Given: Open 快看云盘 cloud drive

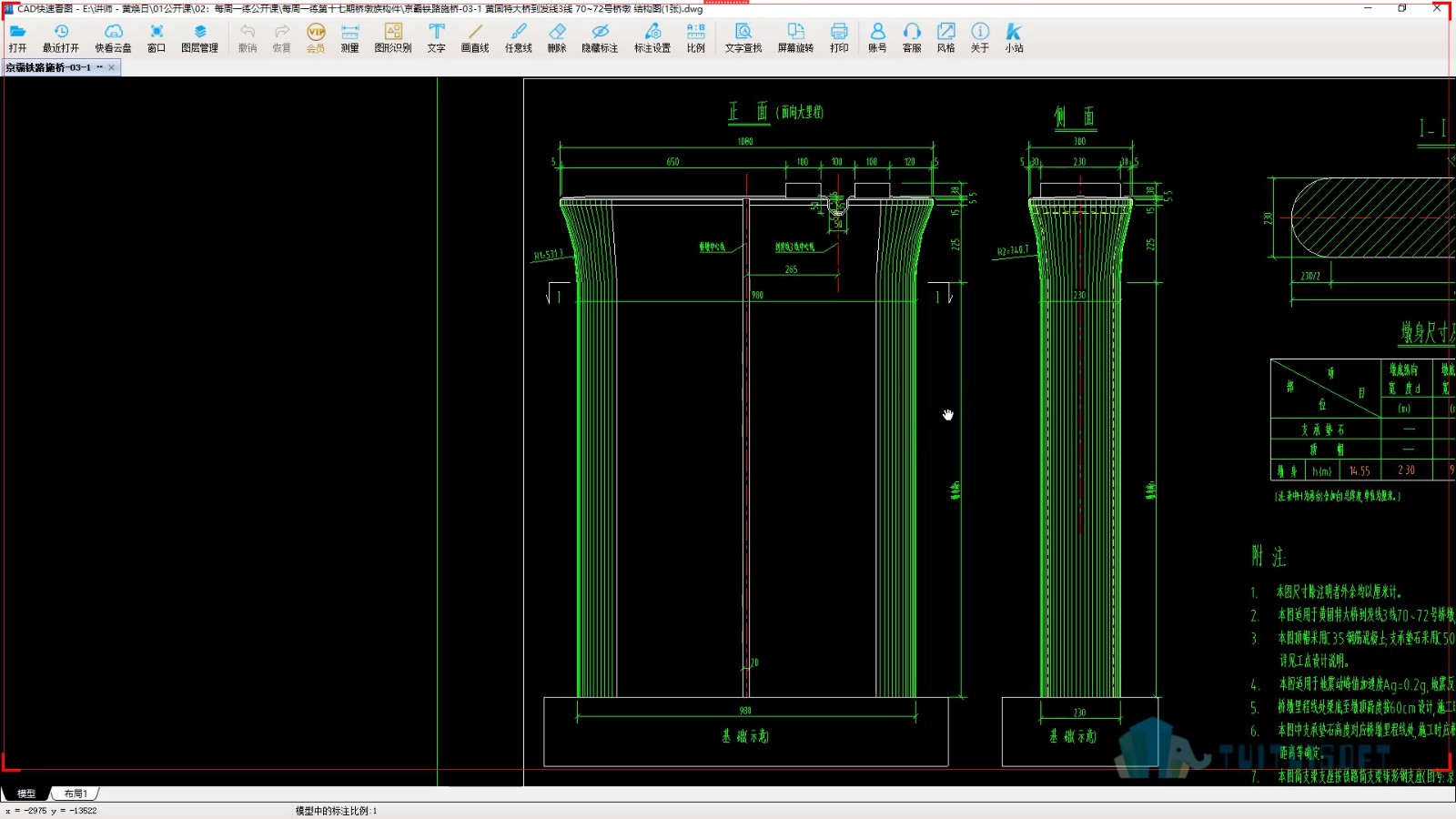Looking at the screenshot, I should pyautogui.click(x=114, y=37).
